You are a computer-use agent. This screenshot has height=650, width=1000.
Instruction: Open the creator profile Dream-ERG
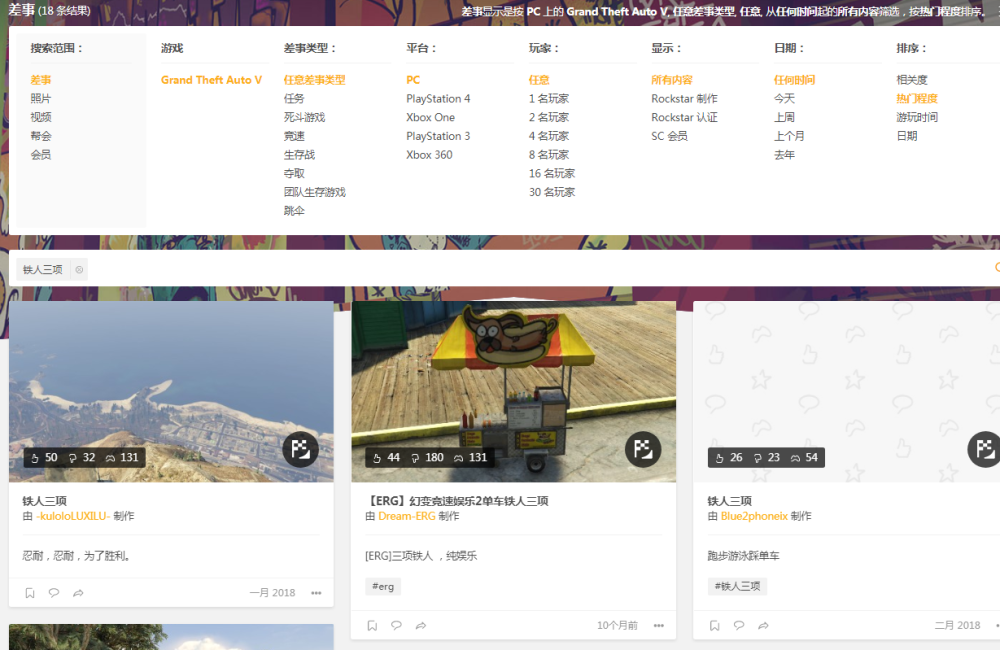coord(407,516)
